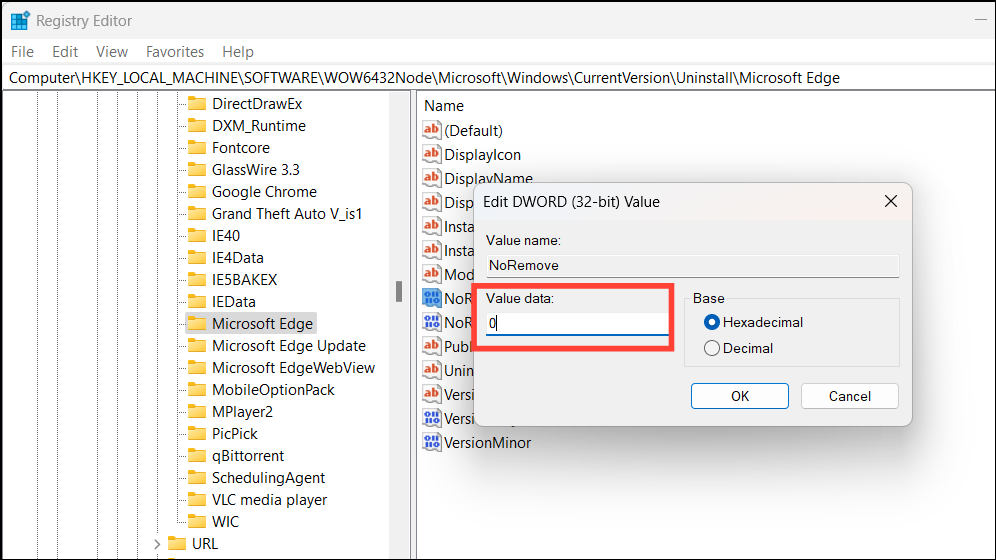Image resolution: width=996 pixels, height=560 pixels.
Task: Cancel the Edit DWORD dialog
Action: point(849,396)
